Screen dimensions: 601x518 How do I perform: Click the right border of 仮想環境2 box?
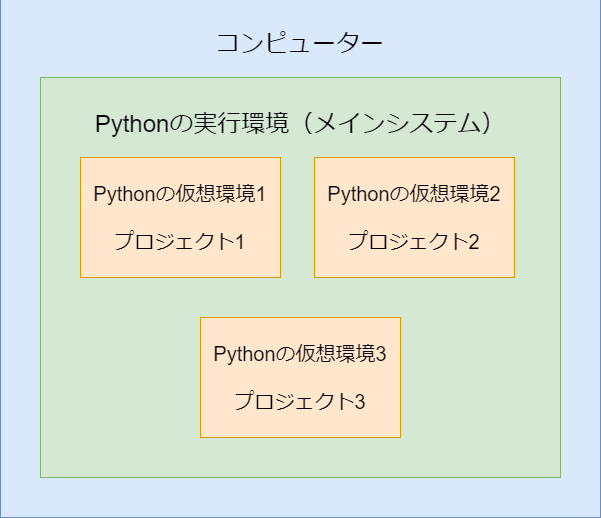click(514, 217)
